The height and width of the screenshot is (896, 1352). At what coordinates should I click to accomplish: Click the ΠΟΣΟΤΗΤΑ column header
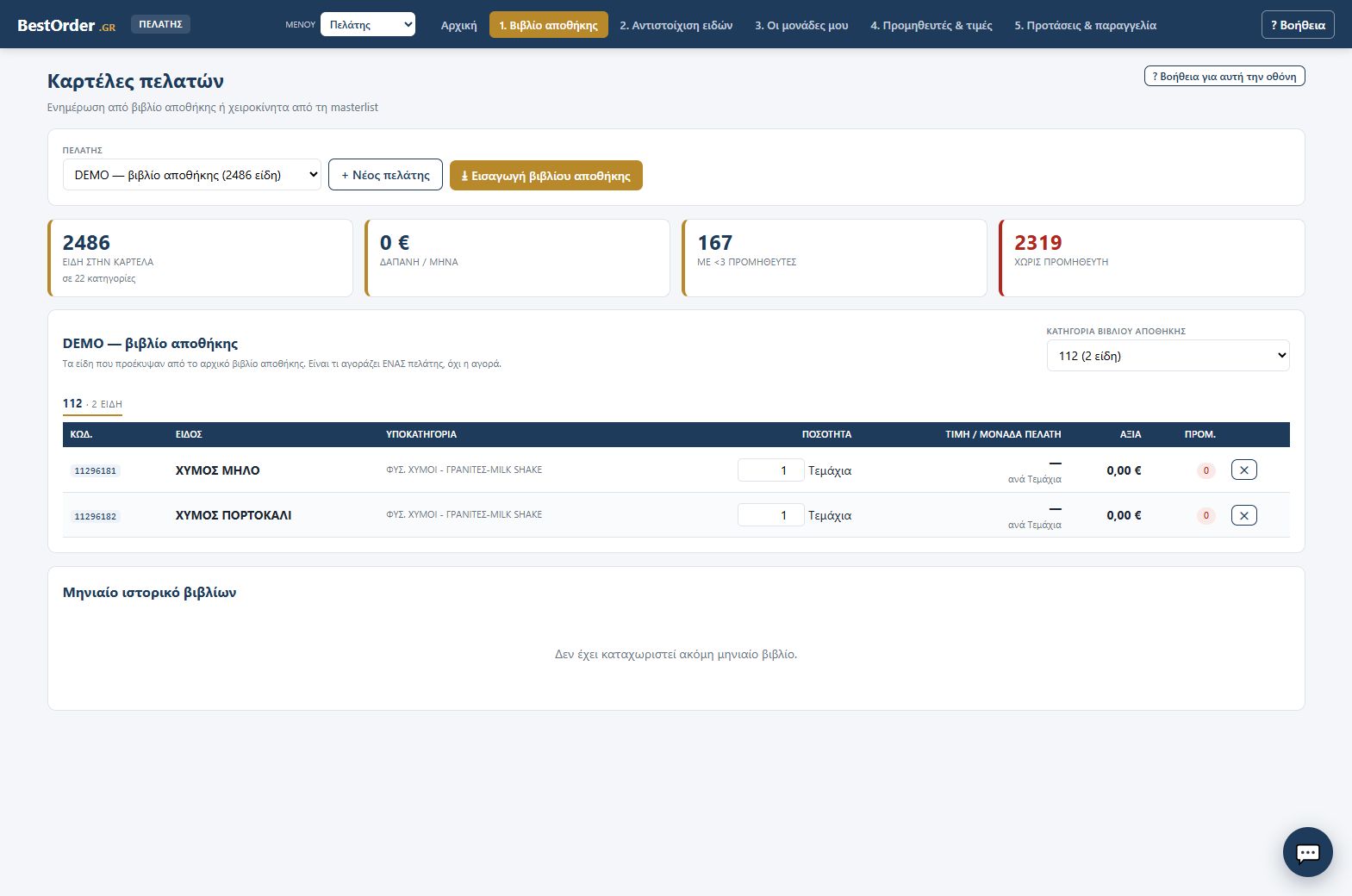(x=826, y=434)
